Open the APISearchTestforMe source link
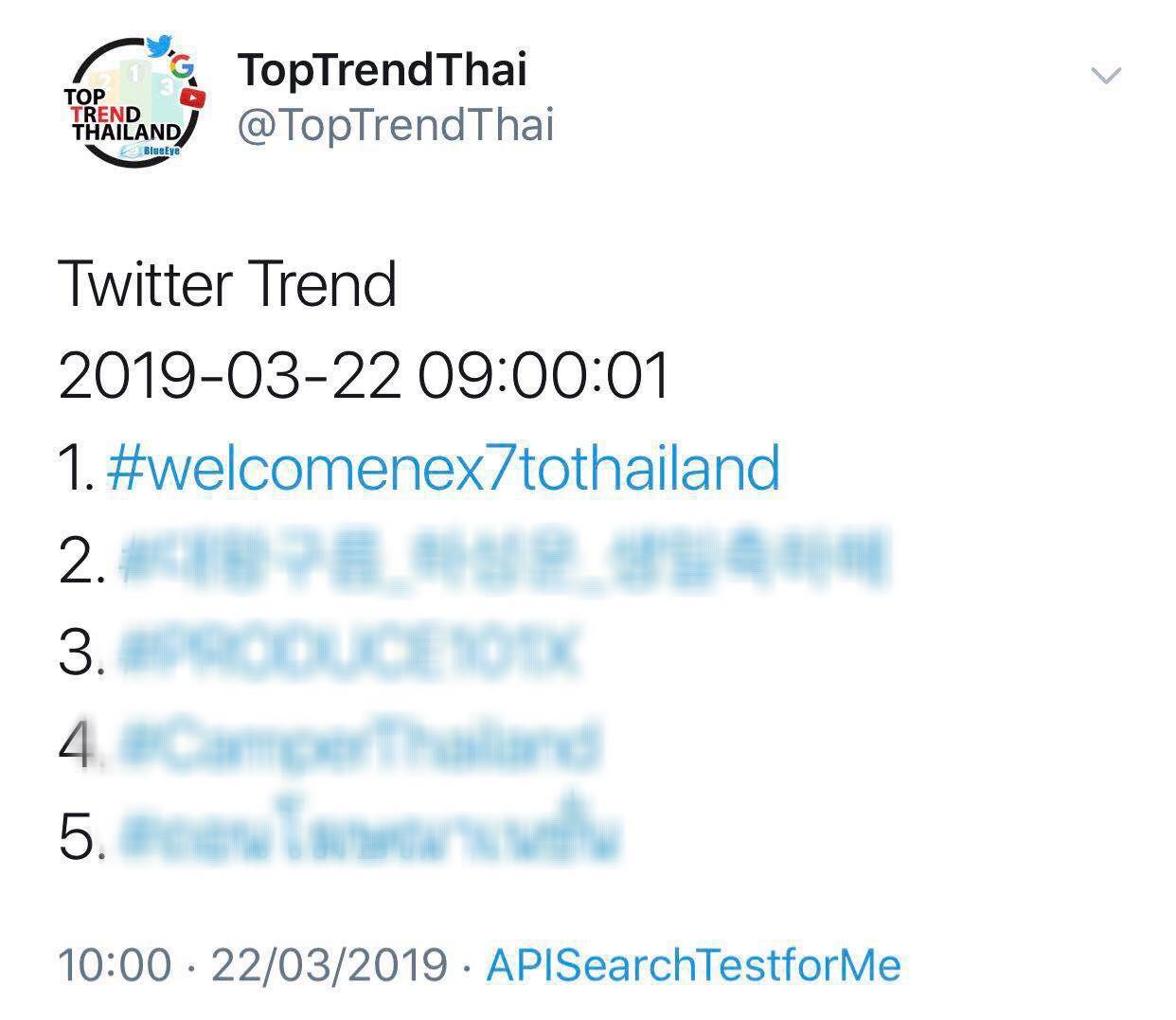This screenshot has height=1020, width=1176. tap(693, 965)
